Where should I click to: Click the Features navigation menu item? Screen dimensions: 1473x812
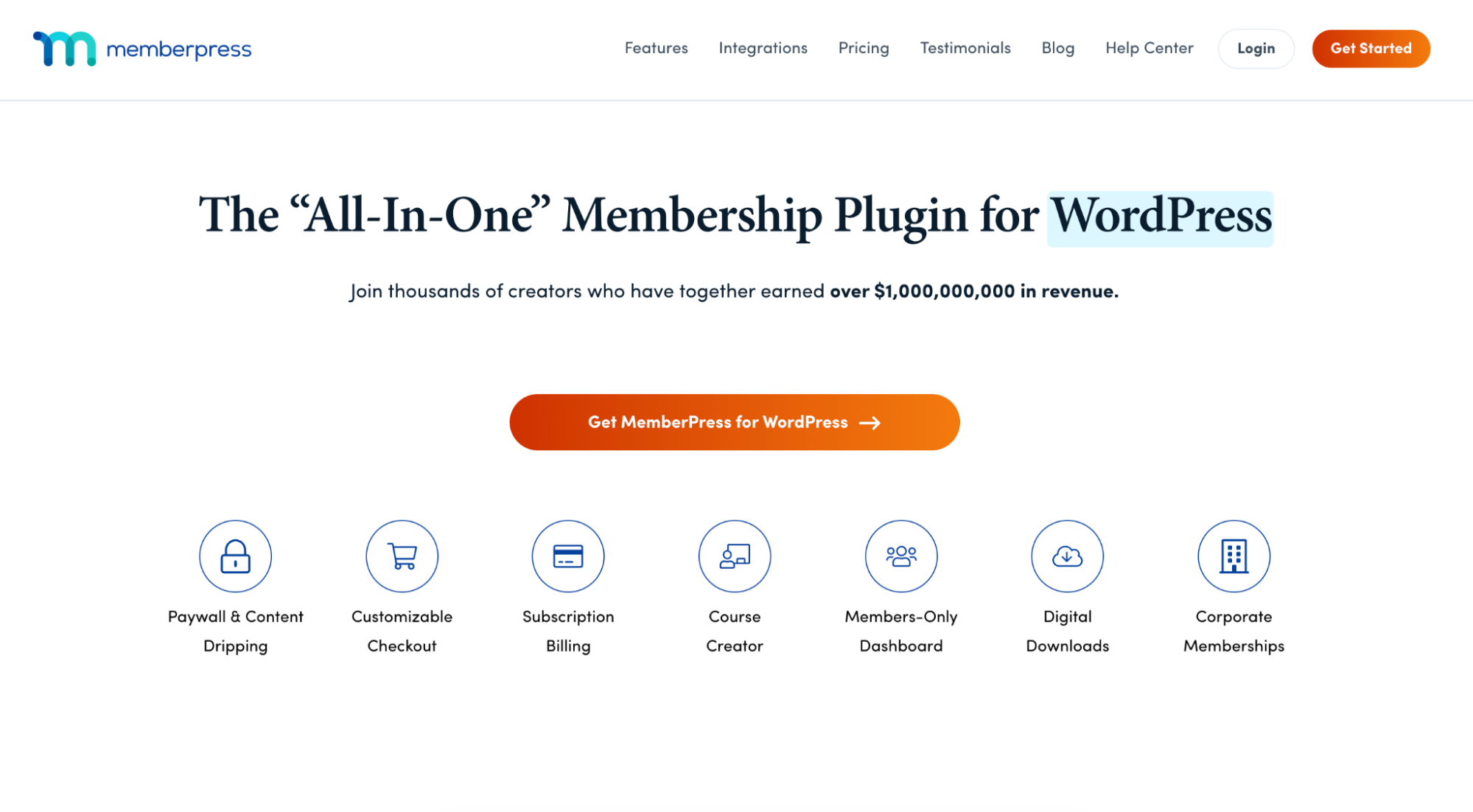656,48
